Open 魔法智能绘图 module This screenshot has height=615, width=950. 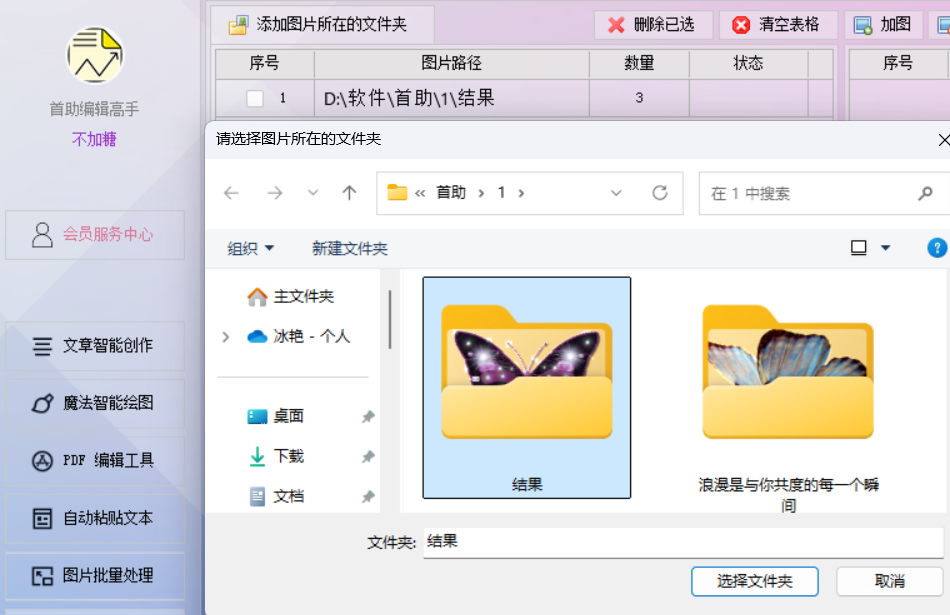(95, 404)
